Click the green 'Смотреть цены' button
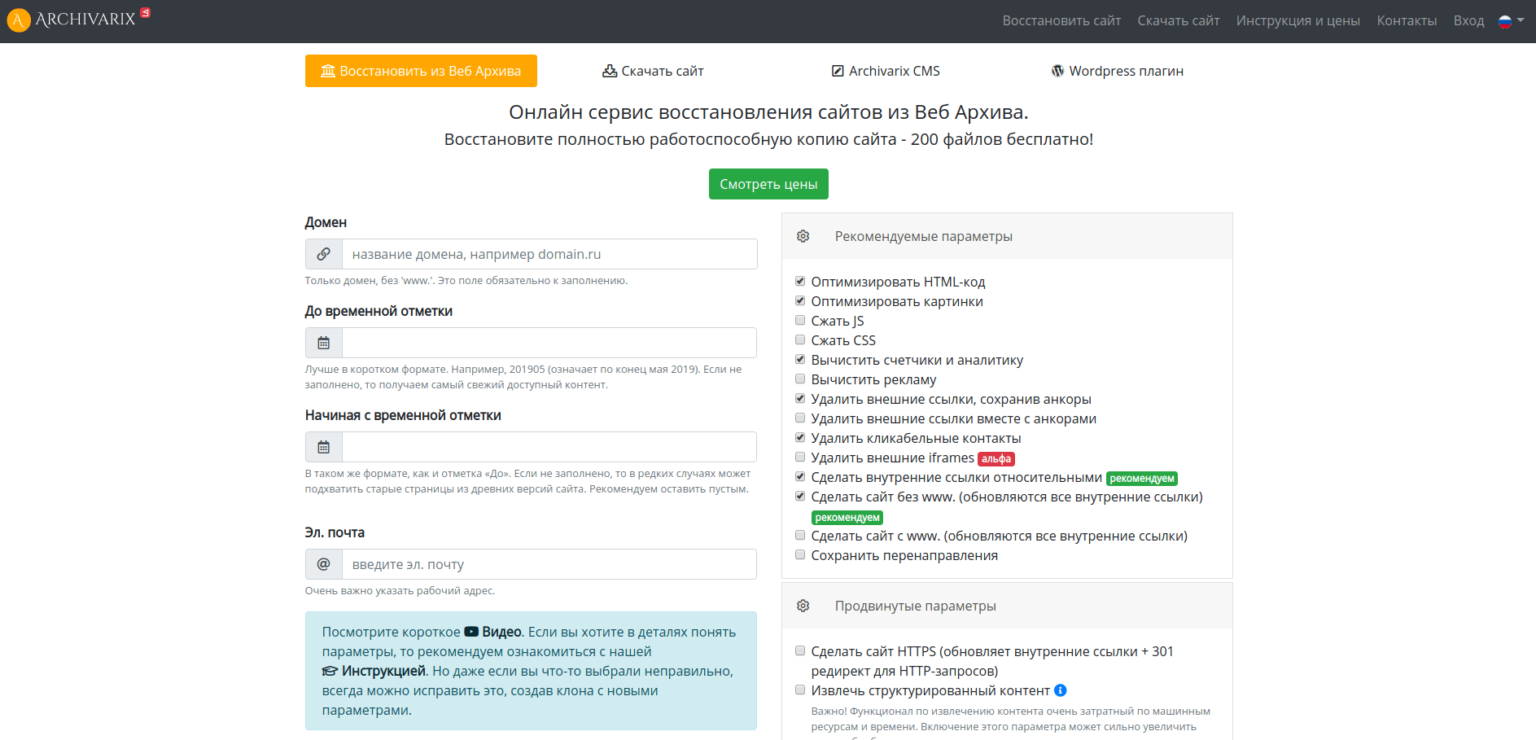 (x=768, y=184)
